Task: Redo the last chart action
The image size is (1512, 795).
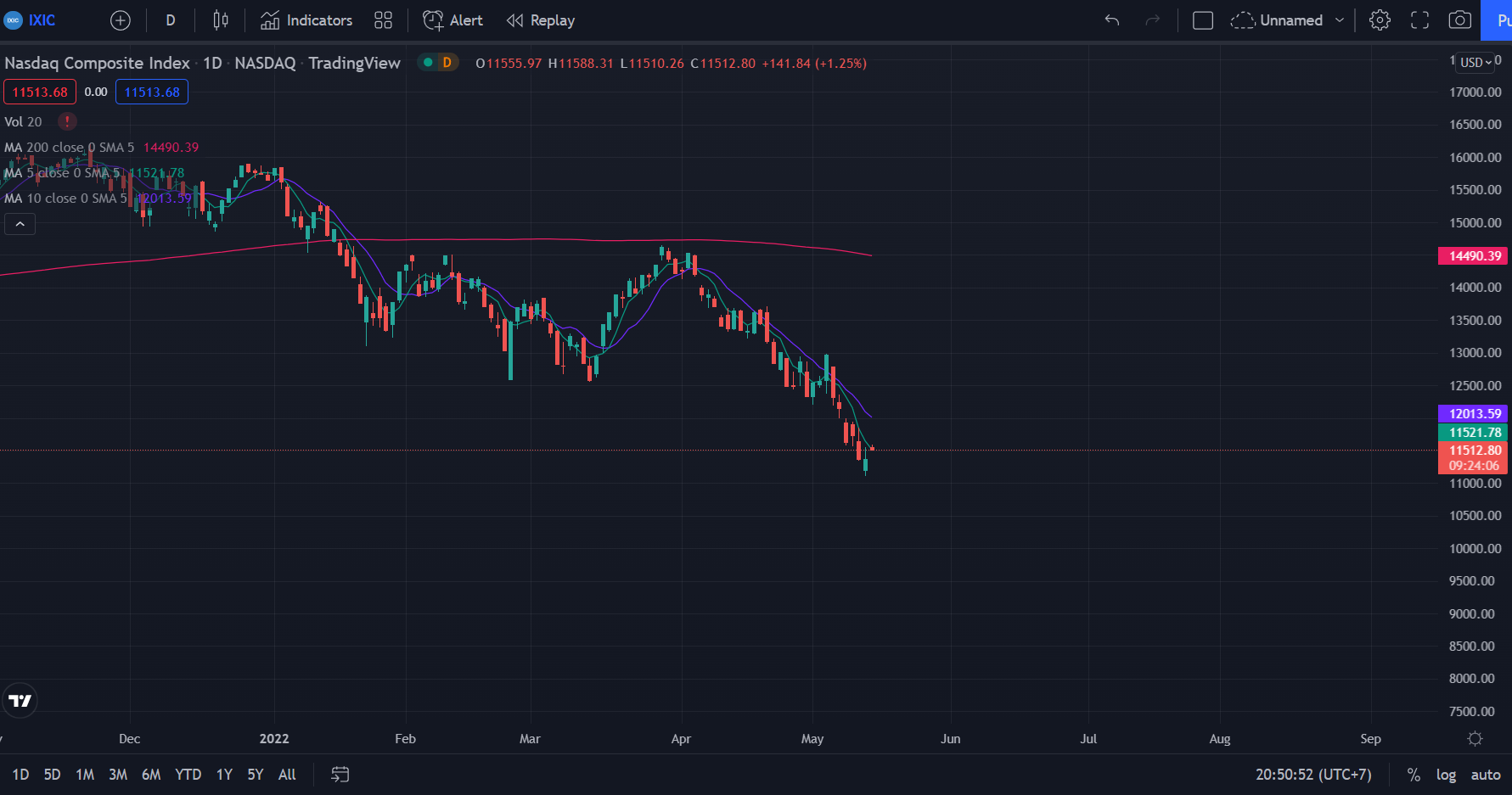Action: click(x=1152, y=20)
